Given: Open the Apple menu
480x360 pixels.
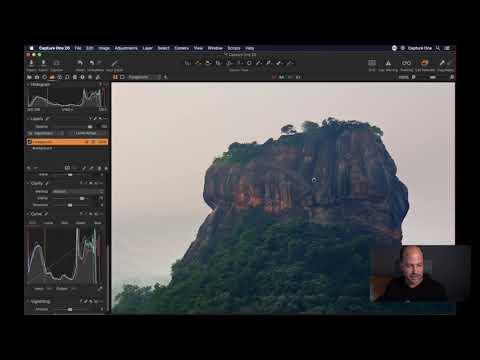Looking at the screenshot, I should tap(31, 48).
